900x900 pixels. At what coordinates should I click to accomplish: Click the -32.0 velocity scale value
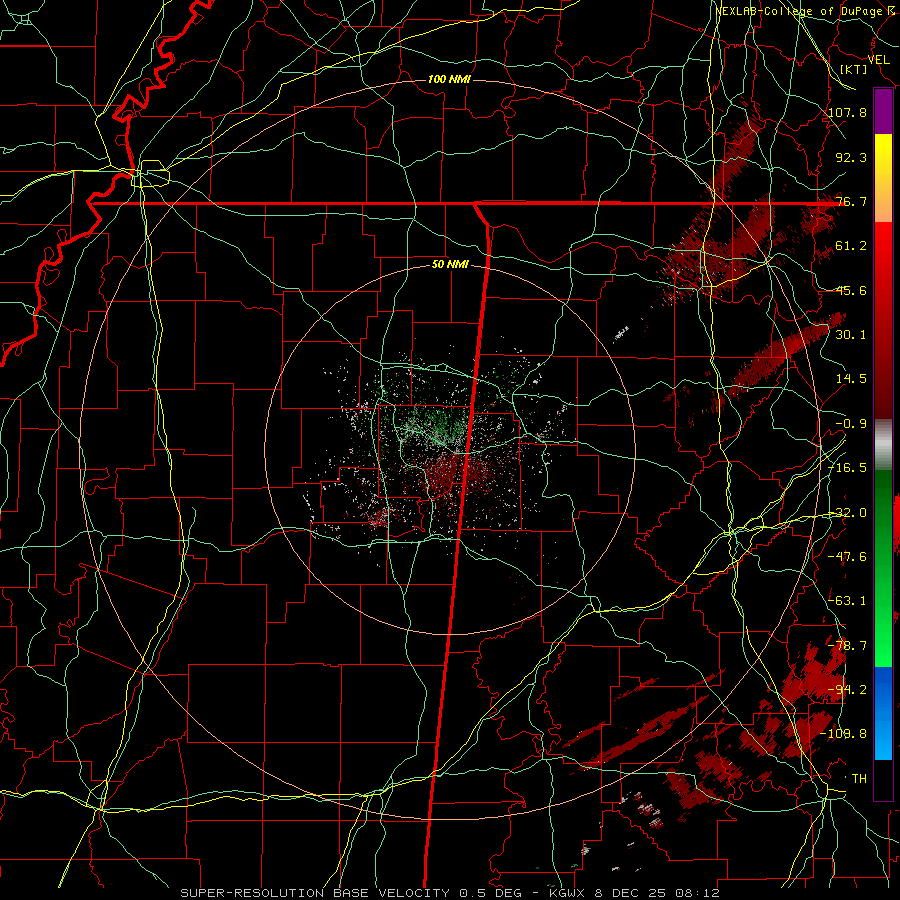click(x=847, y=513)
